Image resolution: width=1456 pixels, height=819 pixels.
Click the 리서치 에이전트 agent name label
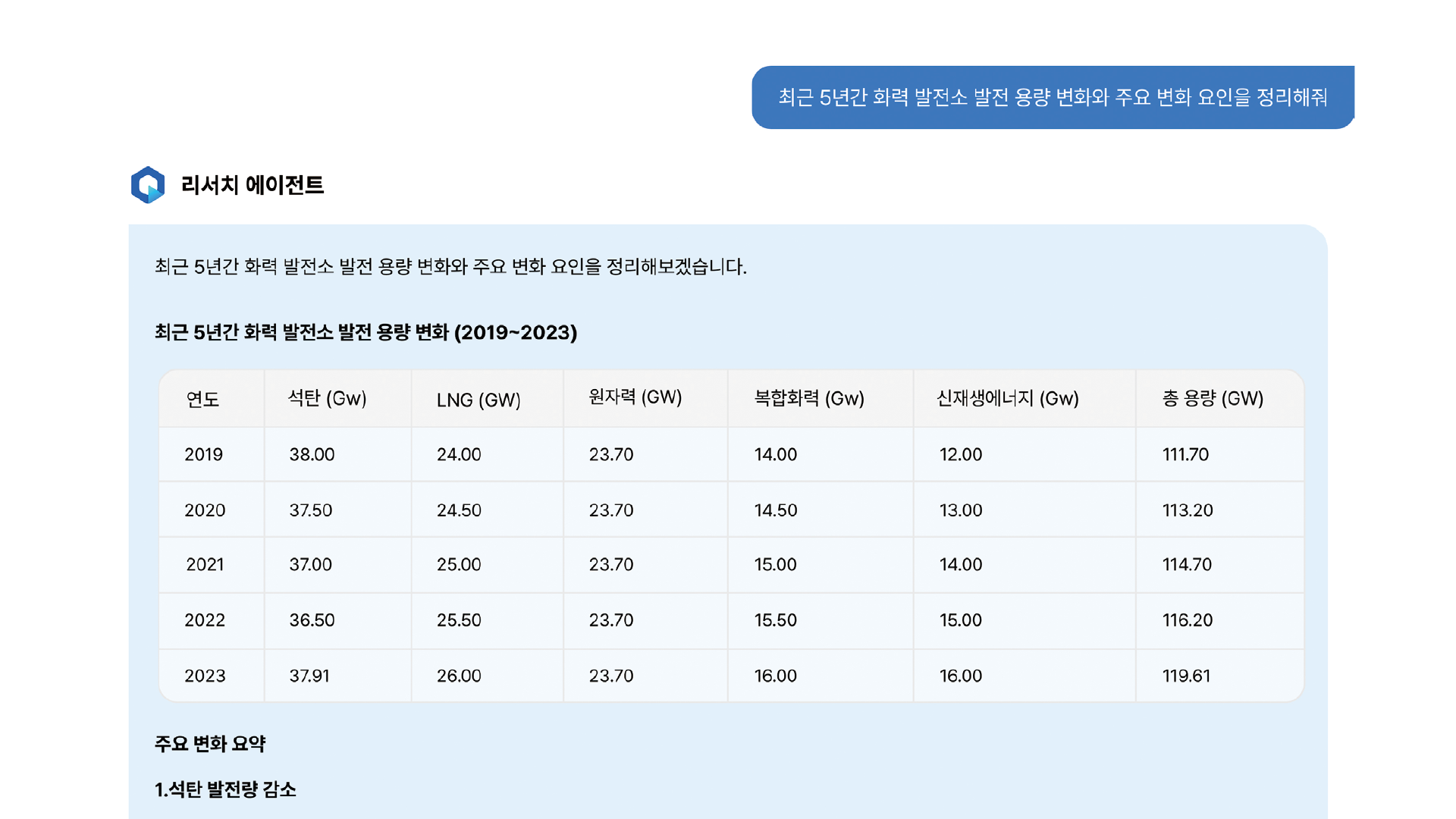pos(252,185)
